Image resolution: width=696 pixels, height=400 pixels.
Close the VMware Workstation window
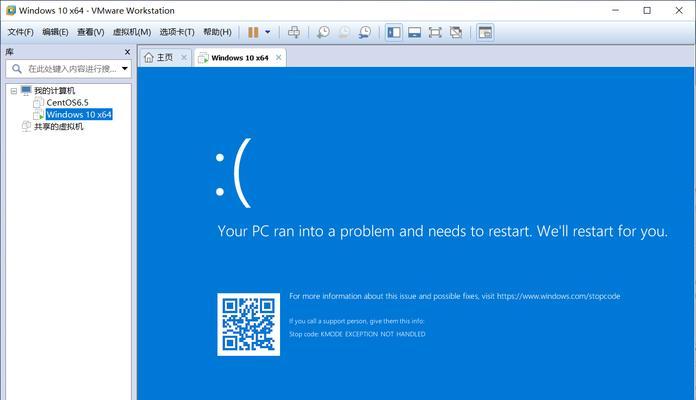pyautogui.click(x=679, y=10)
